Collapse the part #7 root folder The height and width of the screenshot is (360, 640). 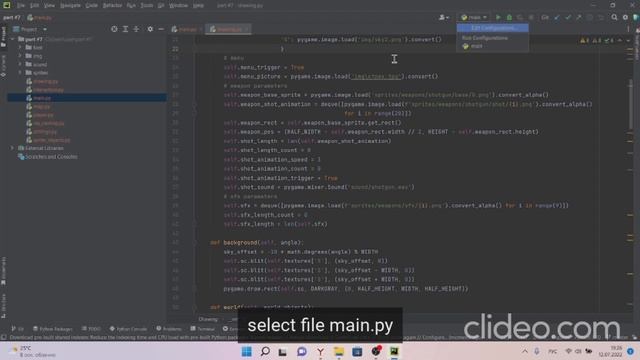(x=13, y=39)
